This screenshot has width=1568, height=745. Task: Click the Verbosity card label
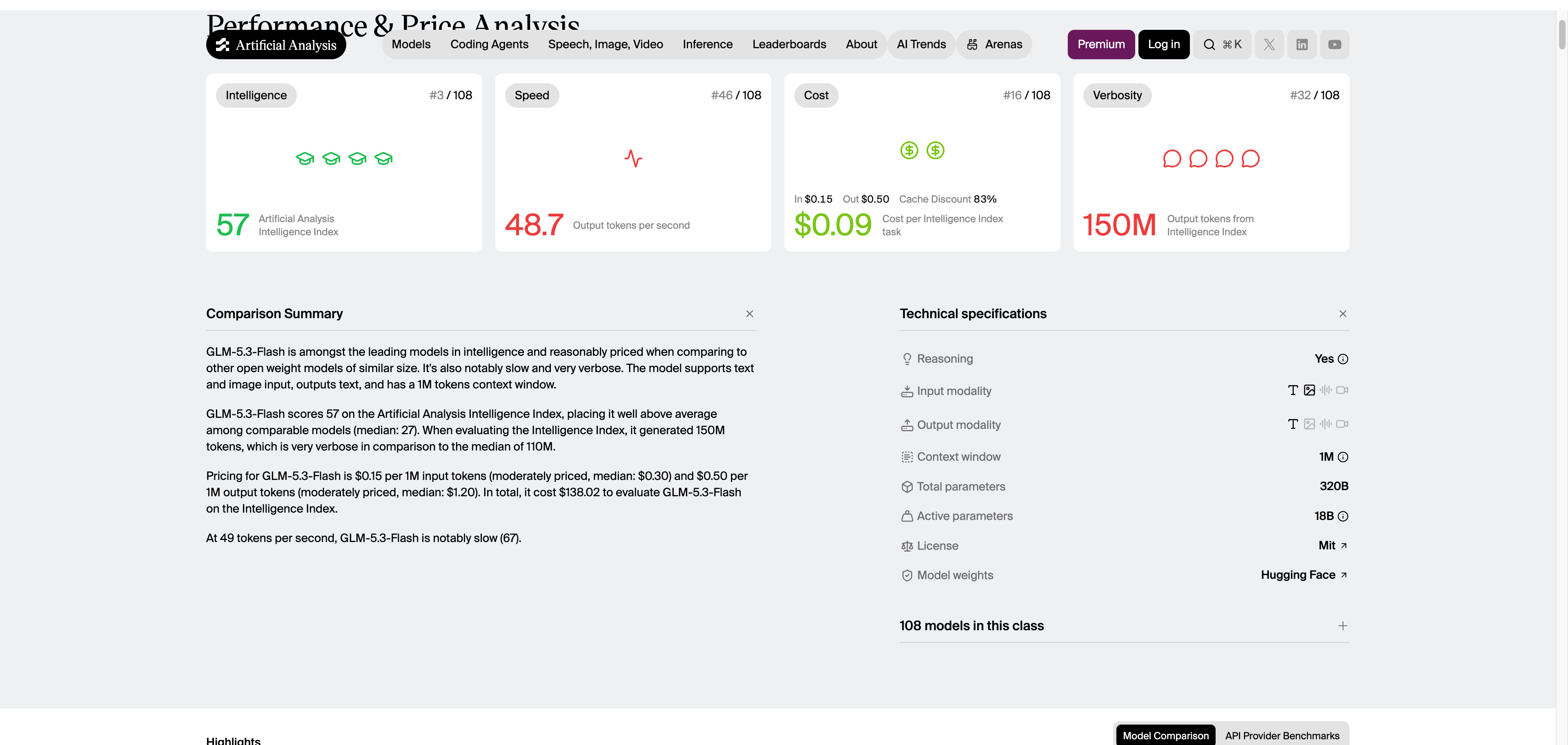pos(1118,96)
